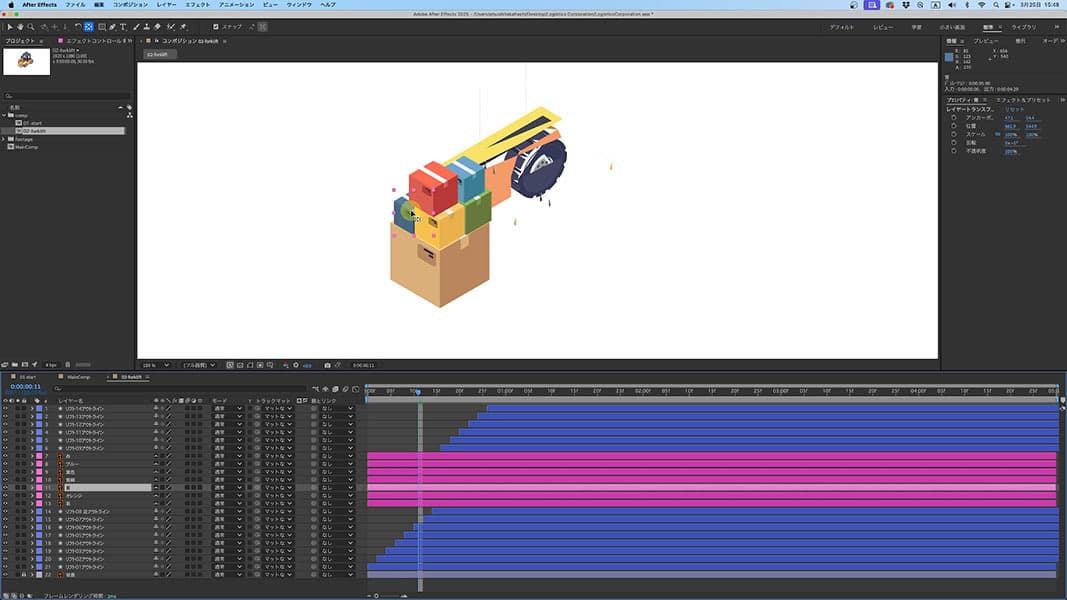The width and height of the screenshot is (1067, 600).
Task: Choose the Selection arrow tool
Action: [9, 27]
